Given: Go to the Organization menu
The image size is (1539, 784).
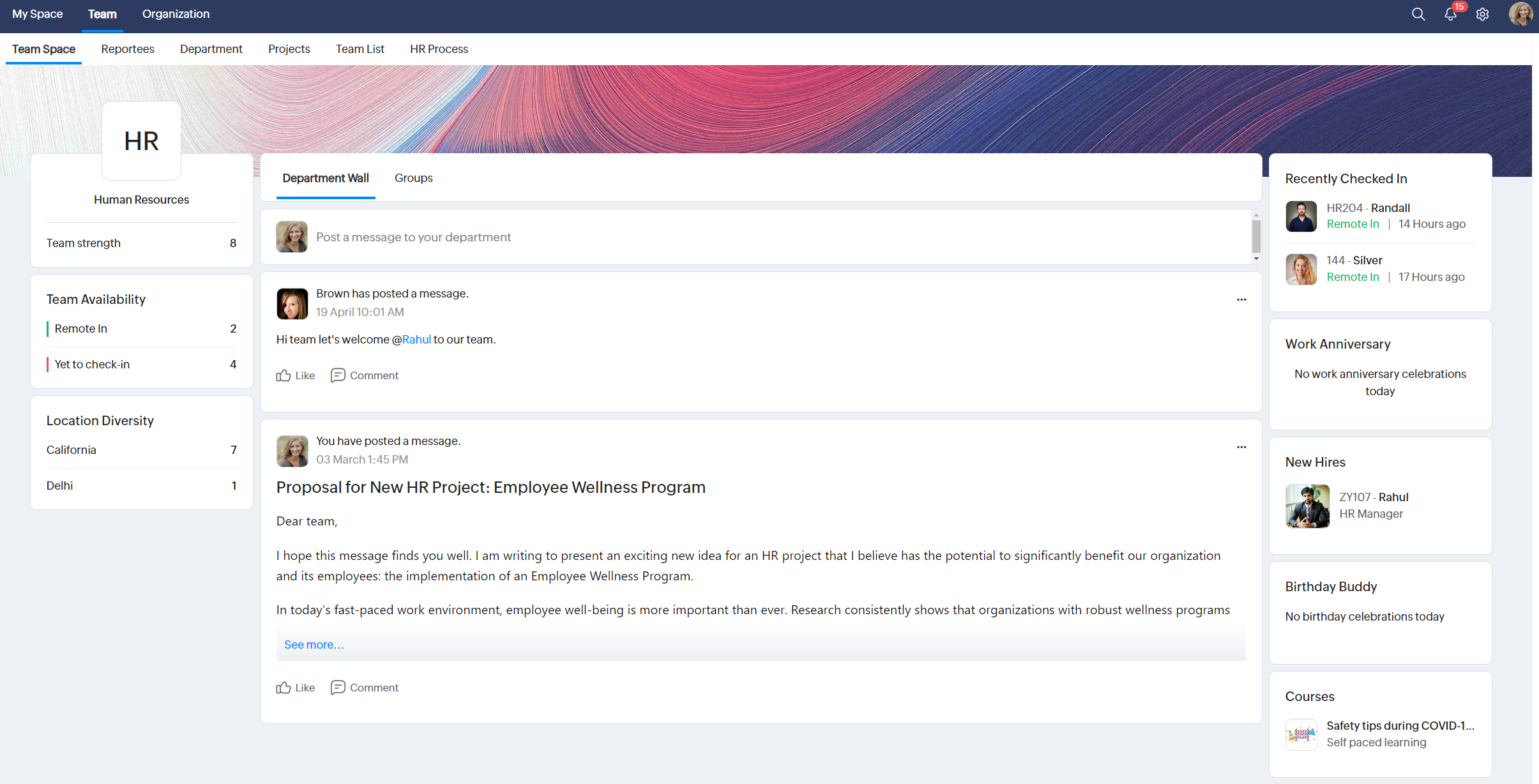Looking at the screenshot, I should pyautogui.click(x=176, y=14).
